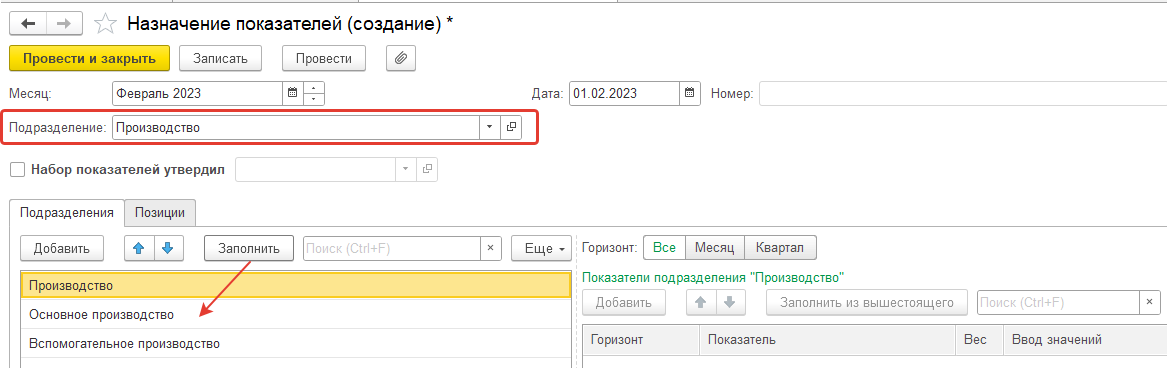Click the Записать button
This screenshot has height=368, width=1167.
click(x=220, y=58)
